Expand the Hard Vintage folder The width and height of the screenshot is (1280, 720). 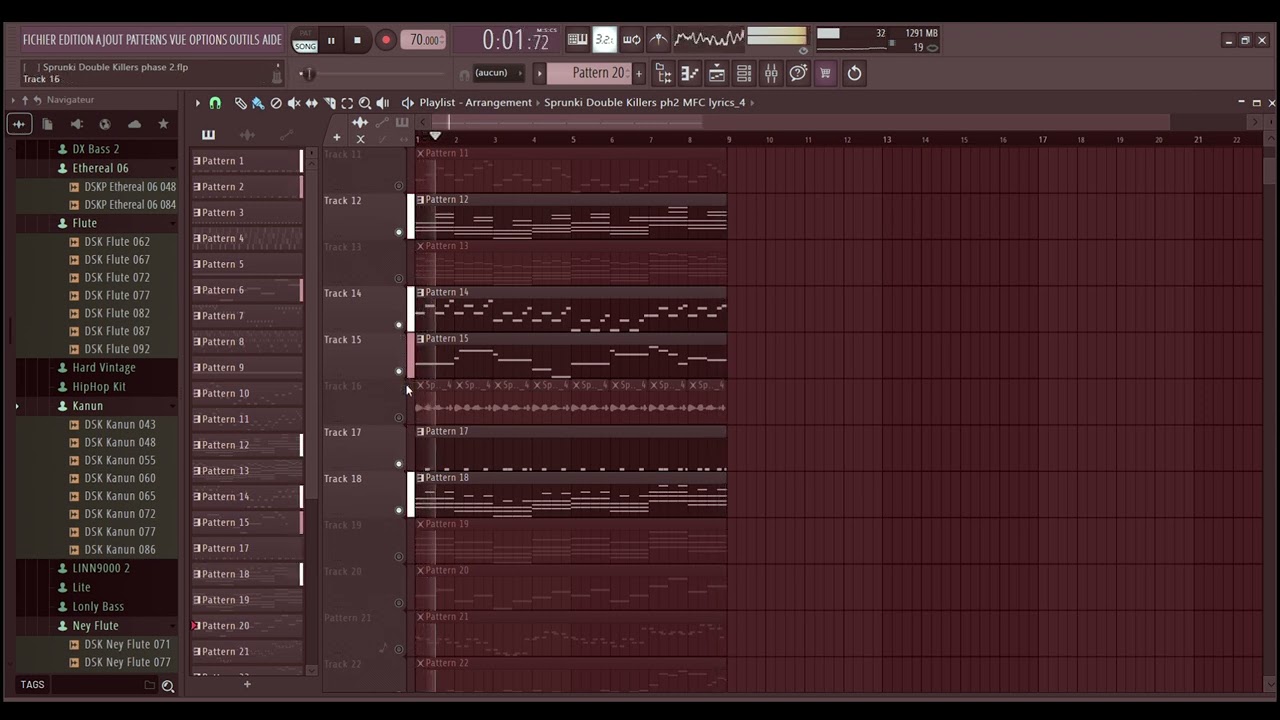103,368
